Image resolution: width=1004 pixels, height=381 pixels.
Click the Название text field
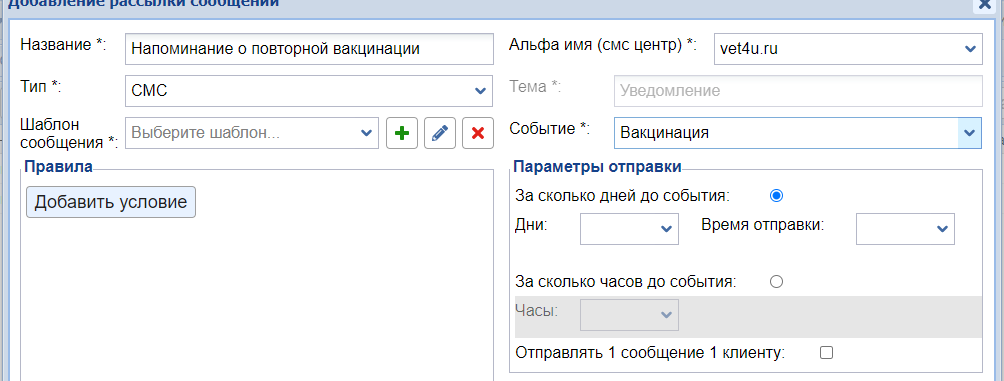point(309,49)
